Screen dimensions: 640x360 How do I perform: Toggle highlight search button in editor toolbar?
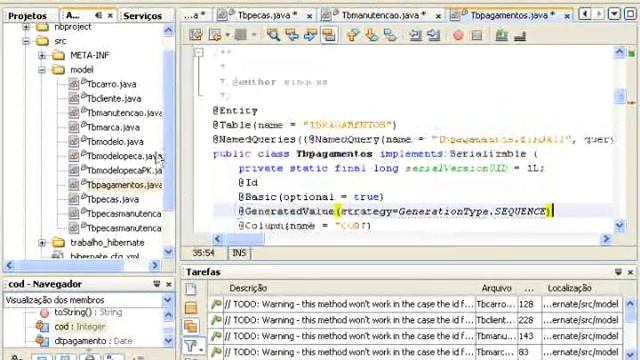tap(329, 35)
